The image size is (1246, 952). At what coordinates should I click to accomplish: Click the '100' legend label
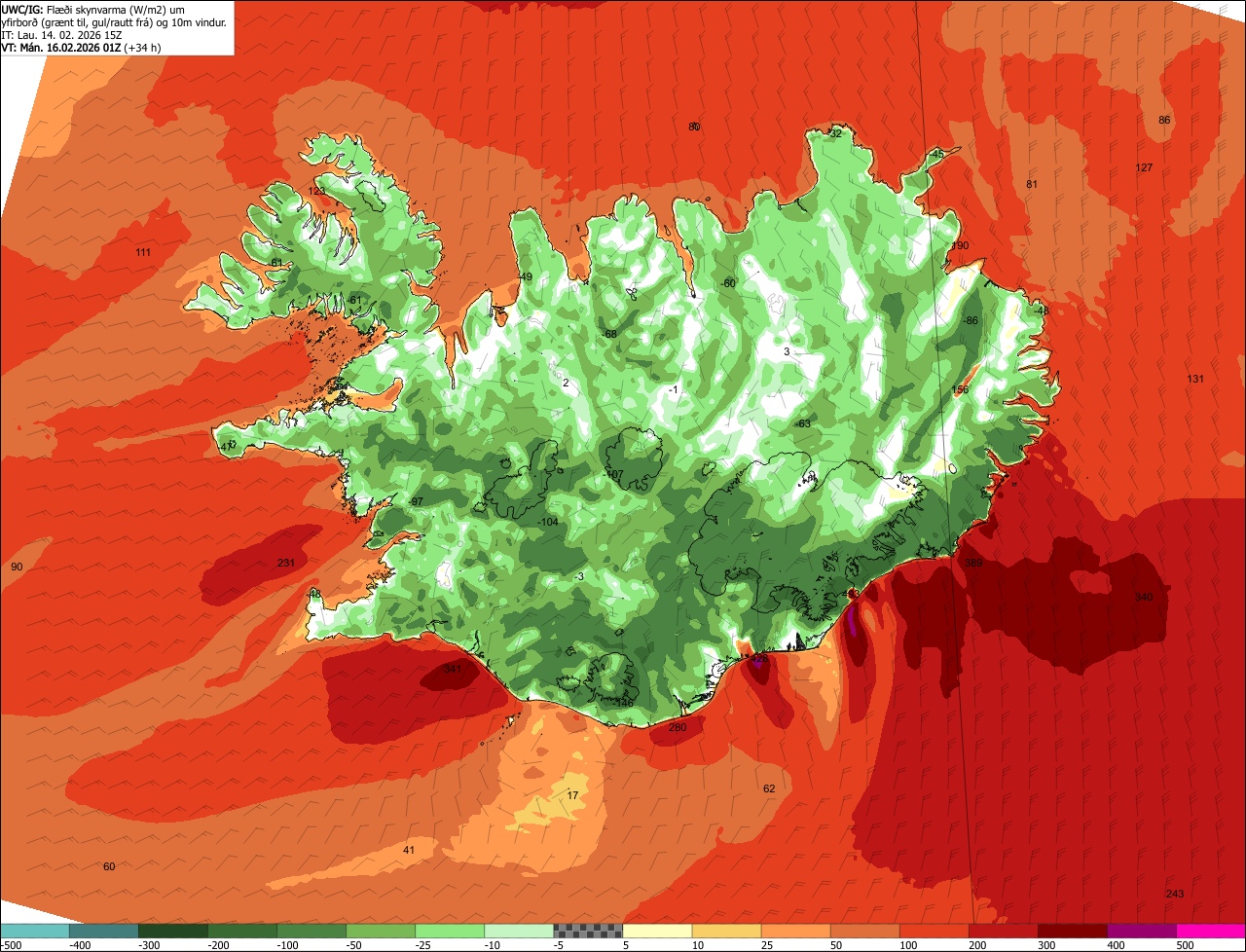pos(907,945)
